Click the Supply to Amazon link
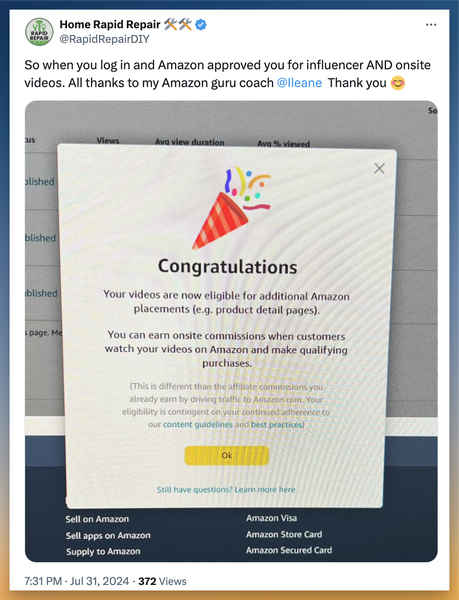Image resolution: width=459 pixels, height=600 pixels. [103, 552]
